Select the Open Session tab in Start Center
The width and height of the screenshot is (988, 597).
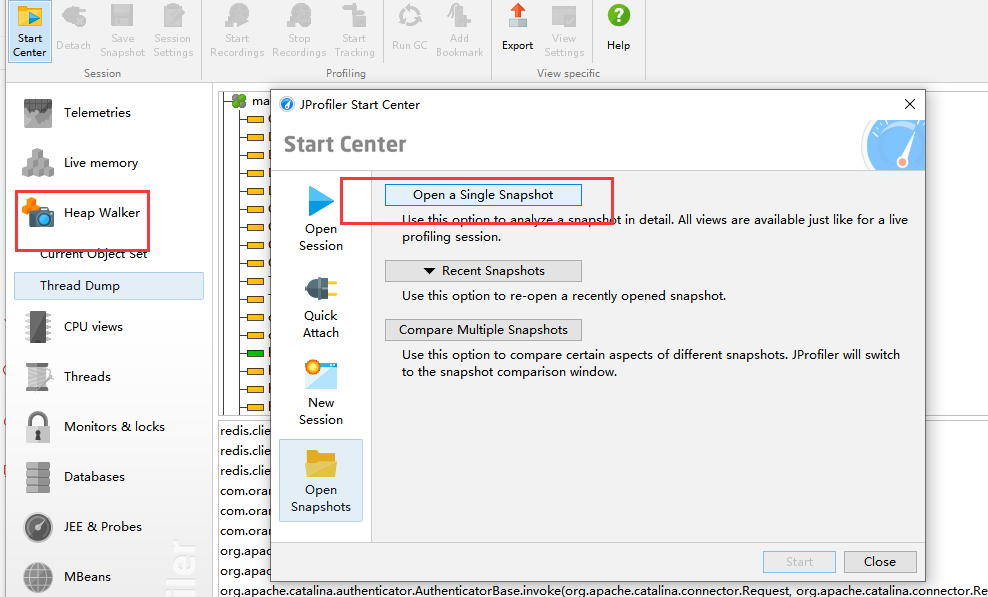[321, 219]
